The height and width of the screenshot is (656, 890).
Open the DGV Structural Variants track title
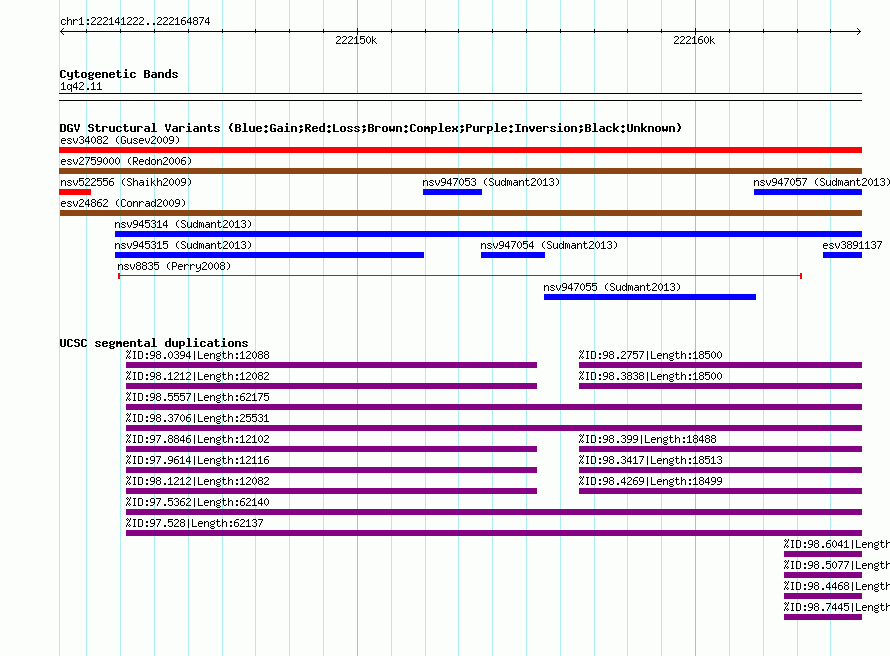point(371,128)
